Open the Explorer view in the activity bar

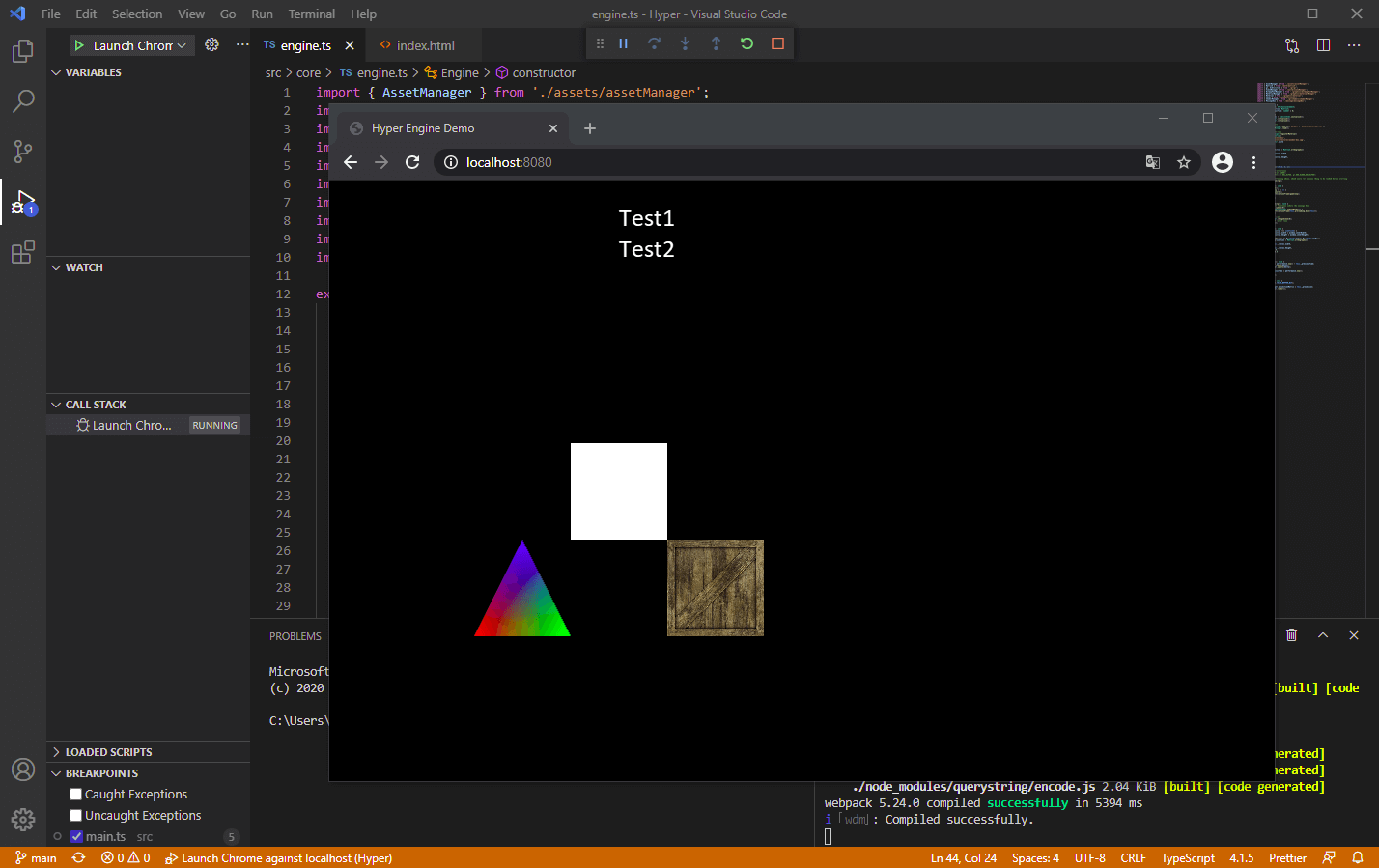[23, 51]
